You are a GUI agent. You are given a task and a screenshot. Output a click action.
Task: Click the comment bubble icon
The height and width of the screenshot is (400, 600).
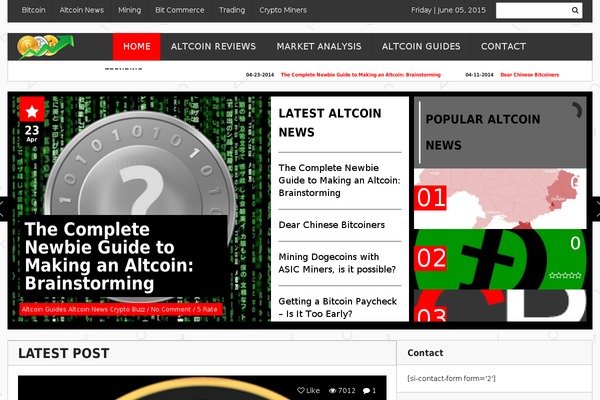click(366, 391)
